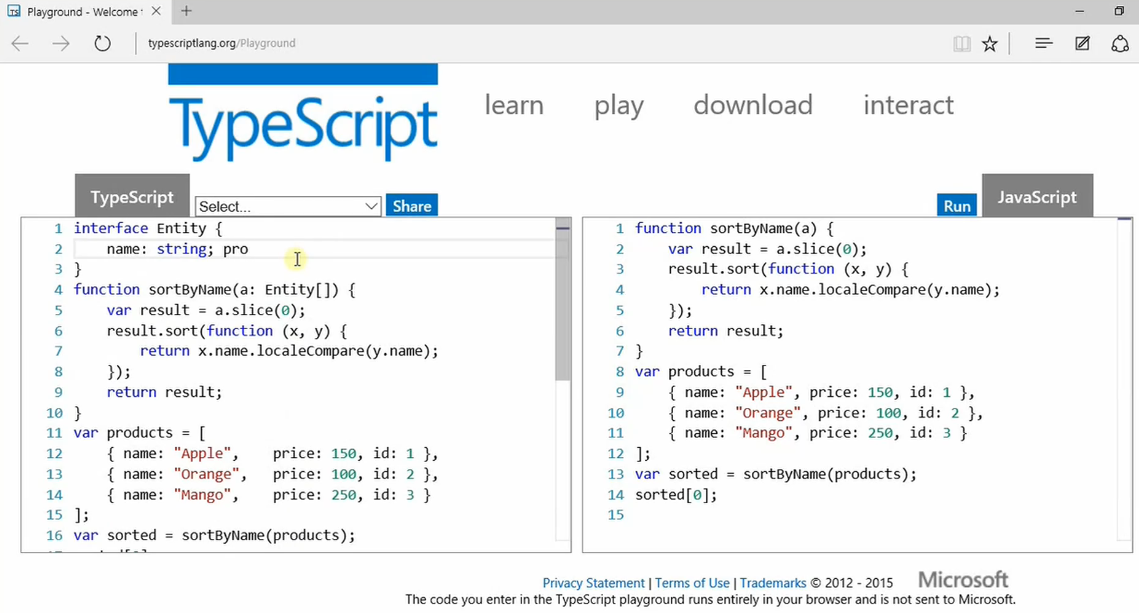Click the Microsoft logo in footer
Viewport: 1139px width, 613px height.
963,580
